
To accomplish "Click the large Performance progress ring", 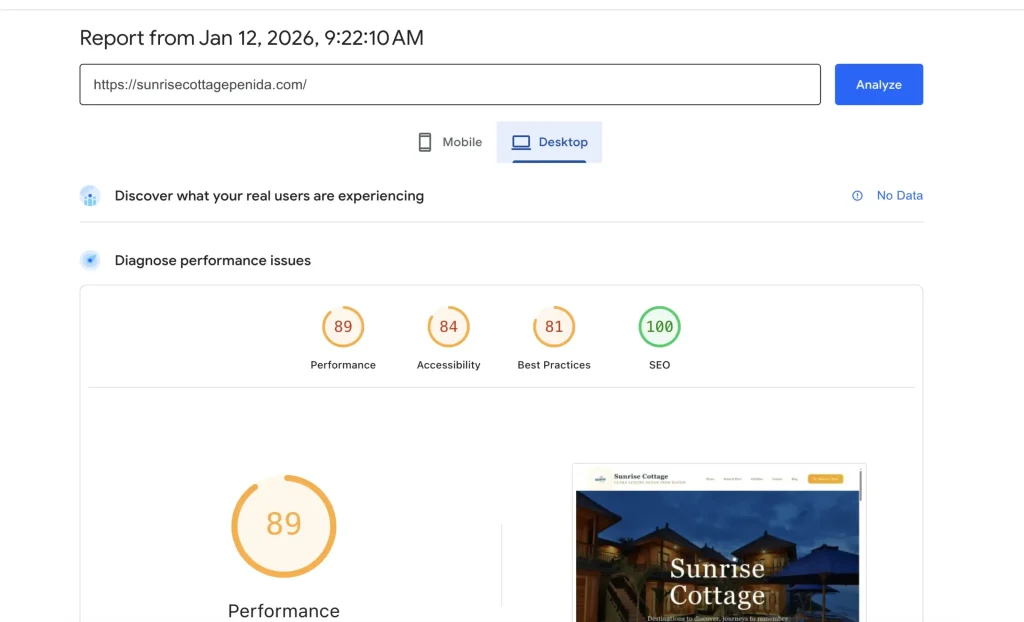I will (284, 525).
